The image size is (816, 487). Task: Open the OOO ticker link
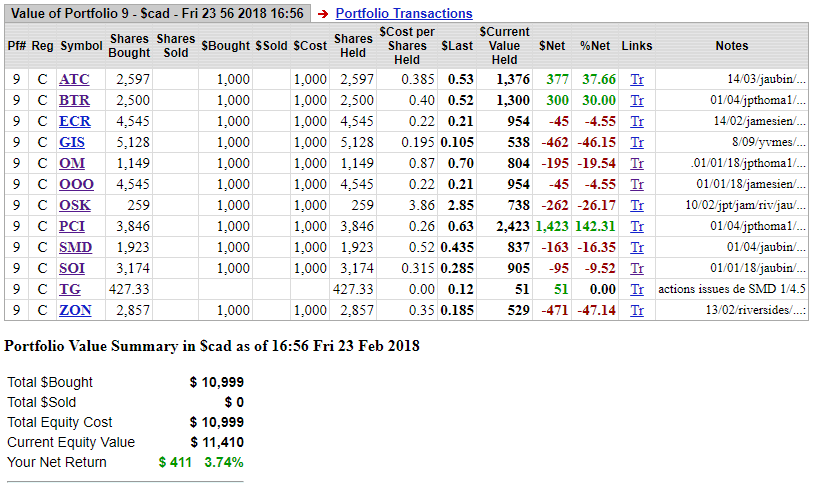75,184
